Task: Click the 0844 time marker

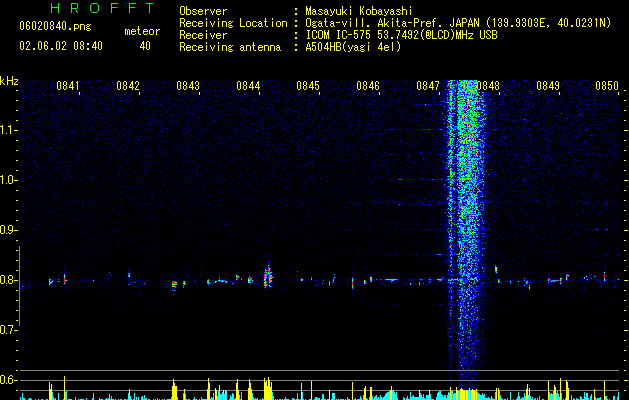Action: point(248,86)
